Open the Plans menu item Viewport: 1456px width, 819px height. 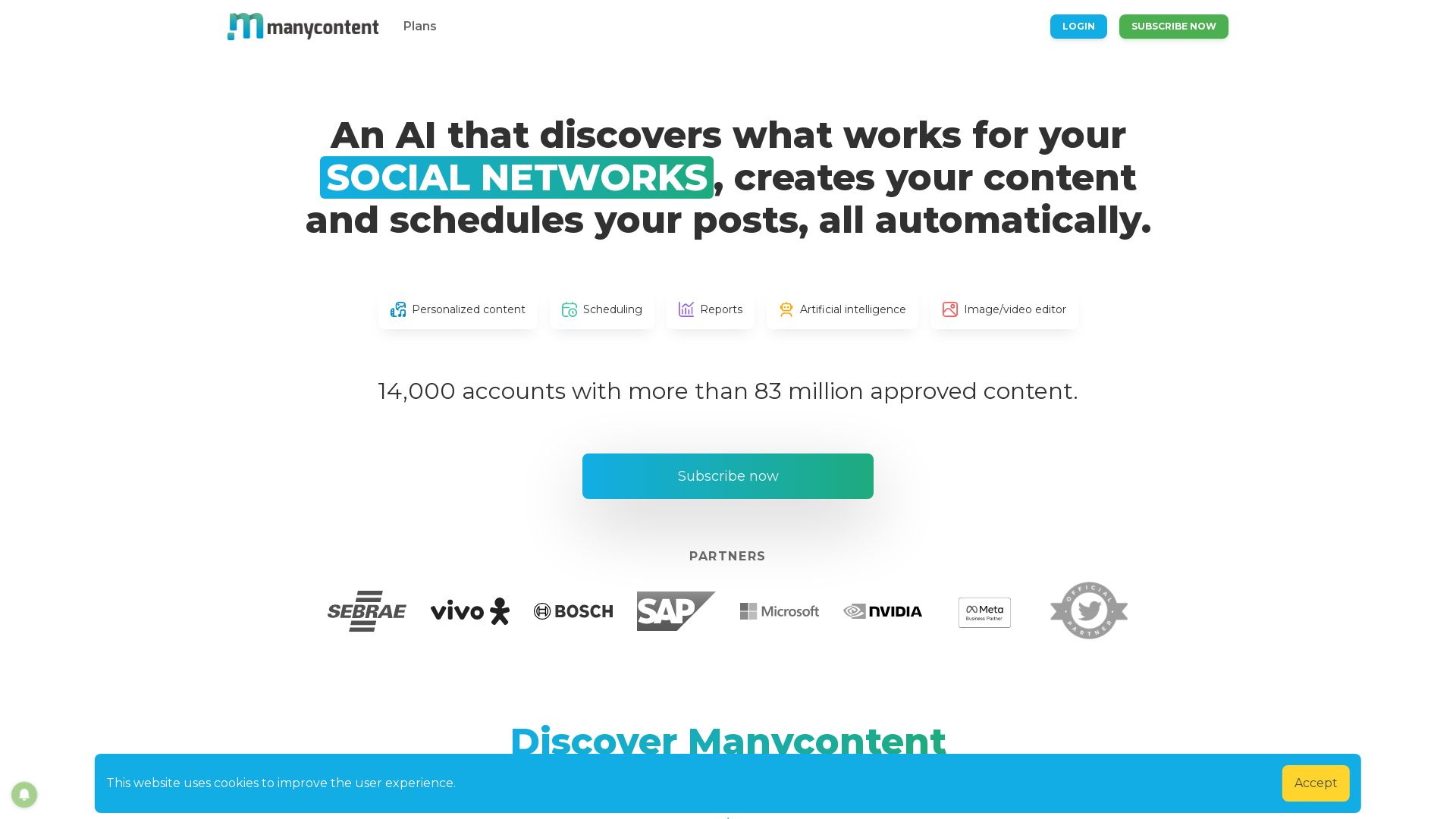(419, 26)
